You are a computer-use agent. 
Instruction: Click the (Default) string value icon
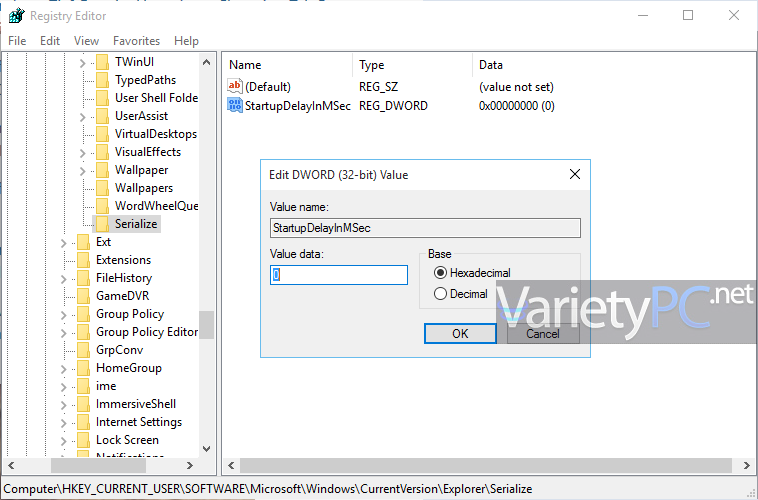pyautogui.click(x=234, y=87)
